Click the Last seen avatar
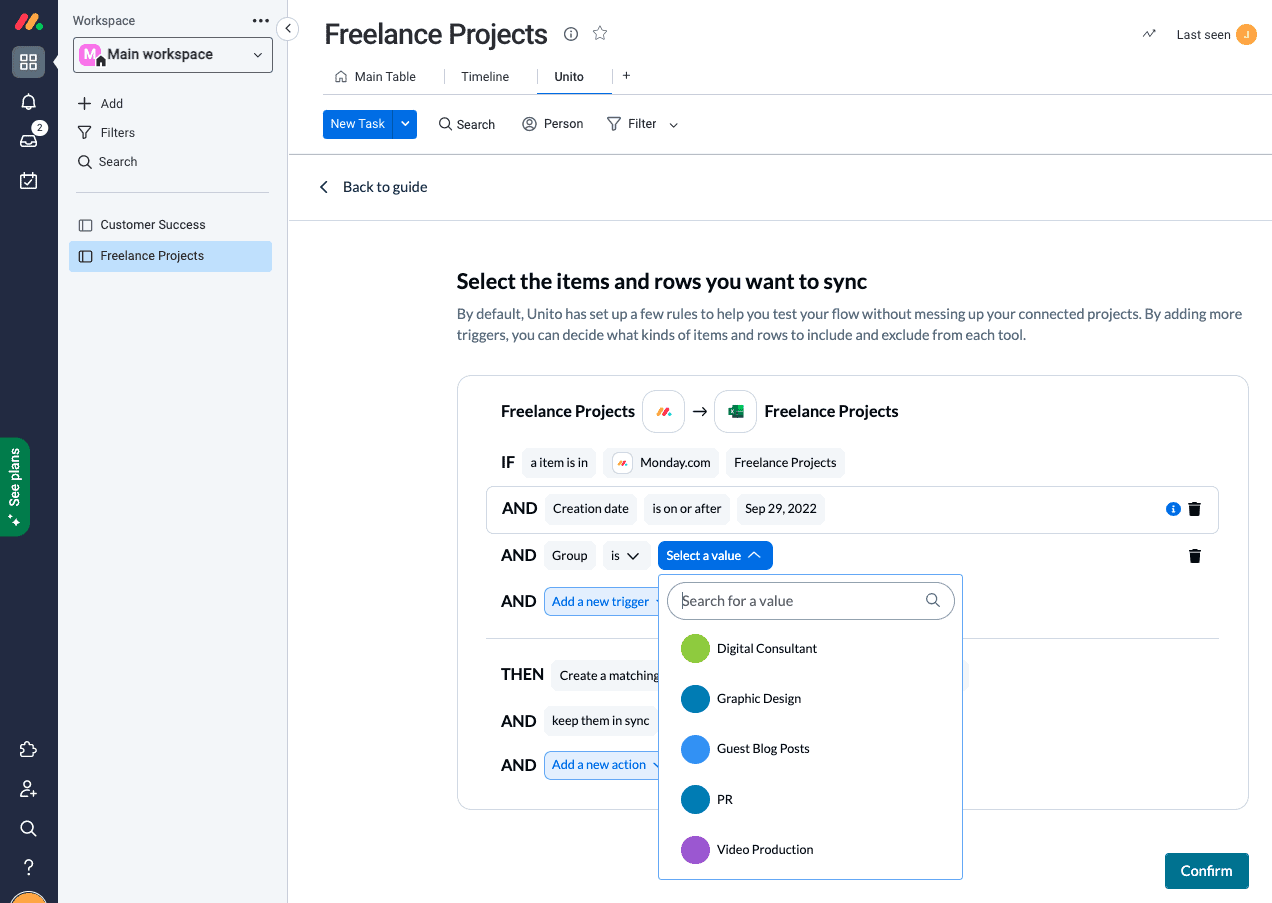This screenshot has height=903, width=1272. click(1246, 34)
